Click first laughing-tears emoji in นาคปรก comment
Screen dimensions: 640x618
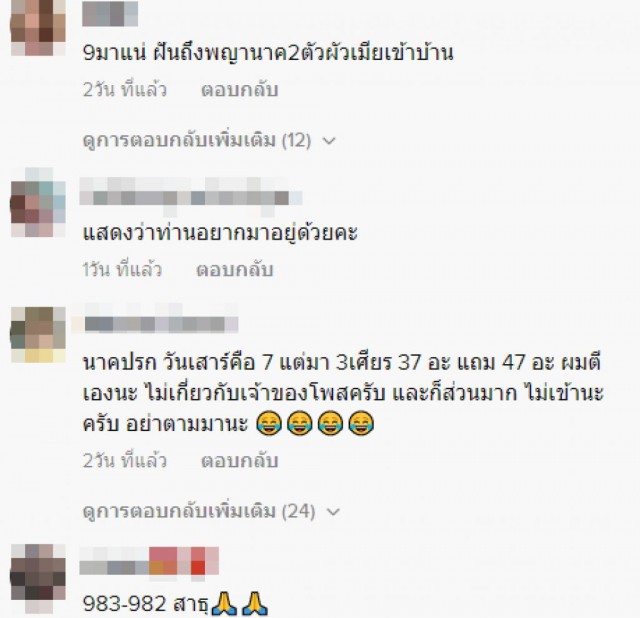click(x=269, y=423)
